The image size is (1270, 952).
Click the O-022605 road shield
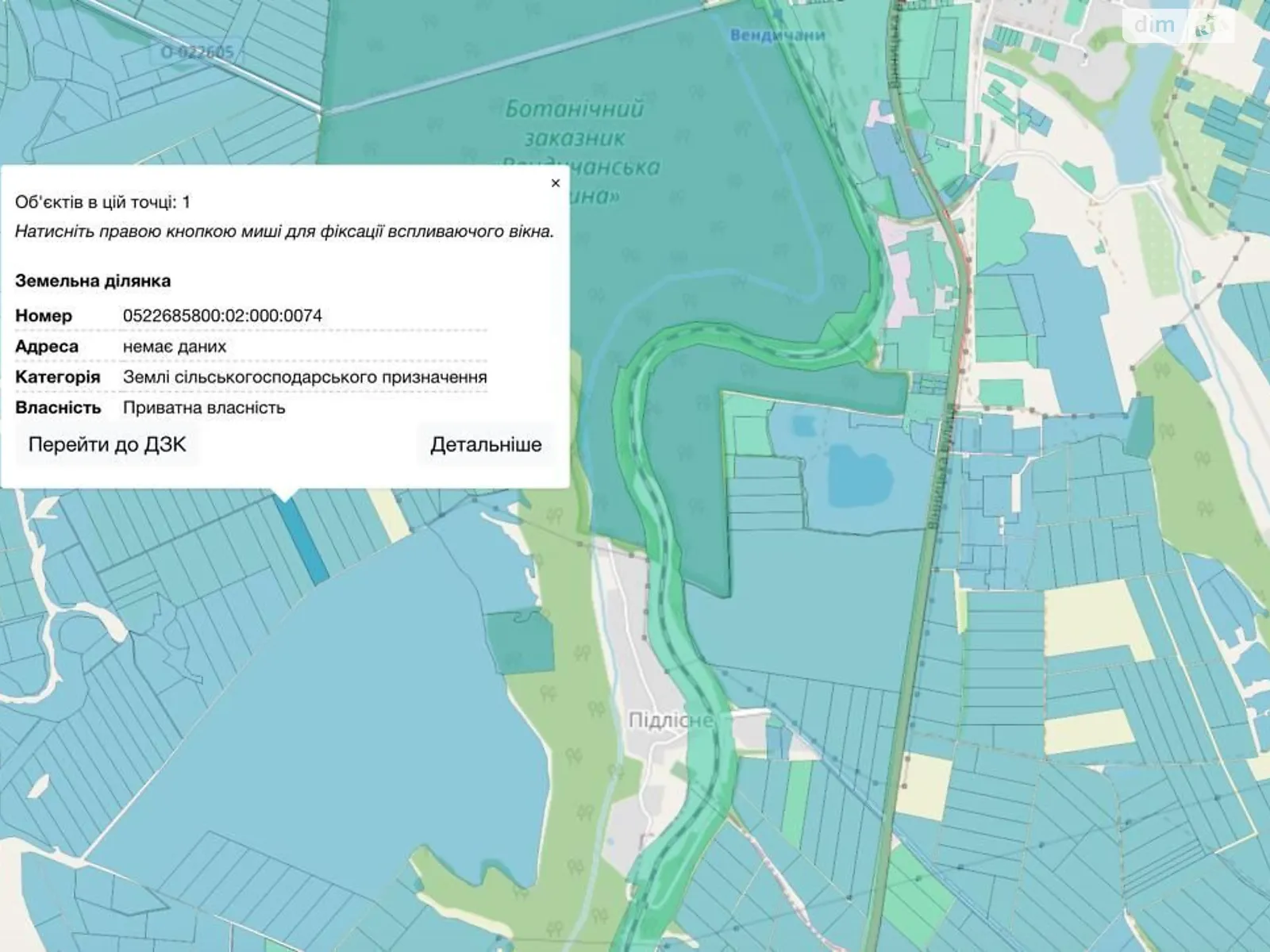(197, 52)
